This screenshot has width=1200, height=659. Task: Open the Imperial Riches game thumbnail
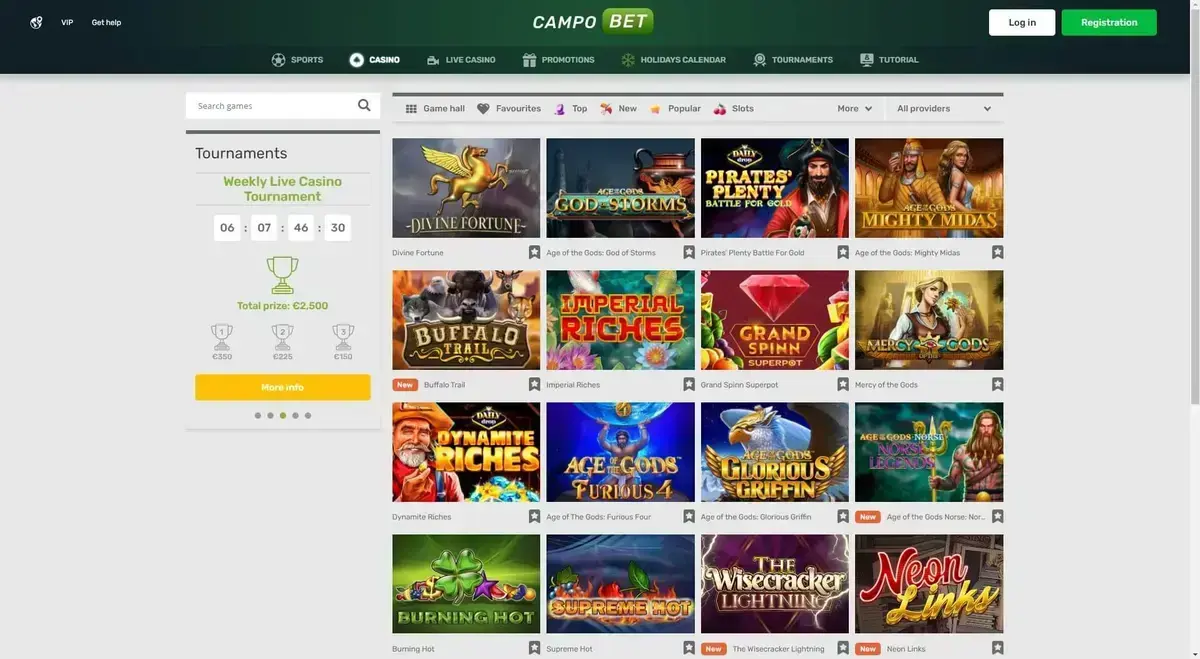coord(621,320)
